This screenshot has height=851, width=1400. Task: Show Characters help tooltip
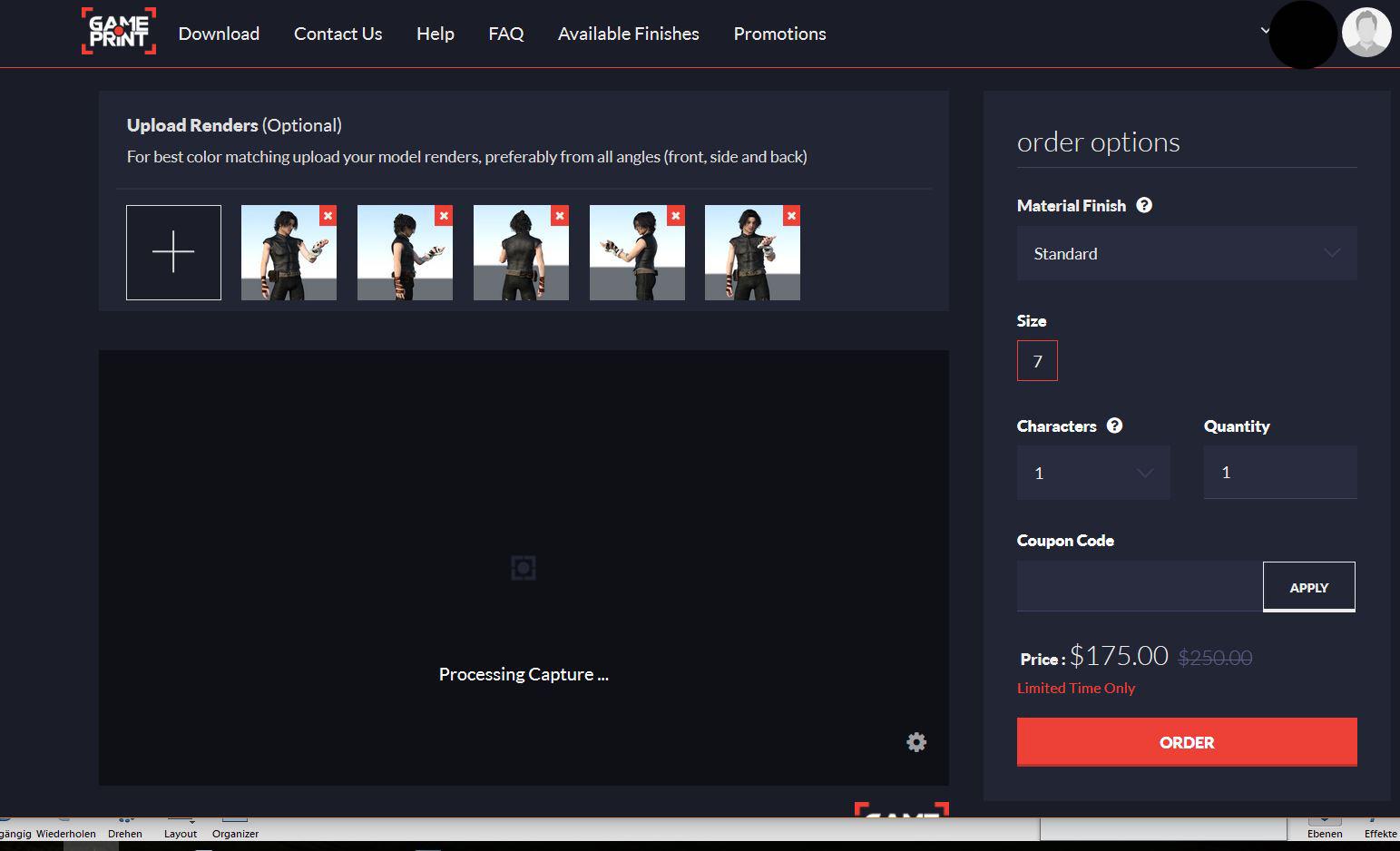point(1114,425)
